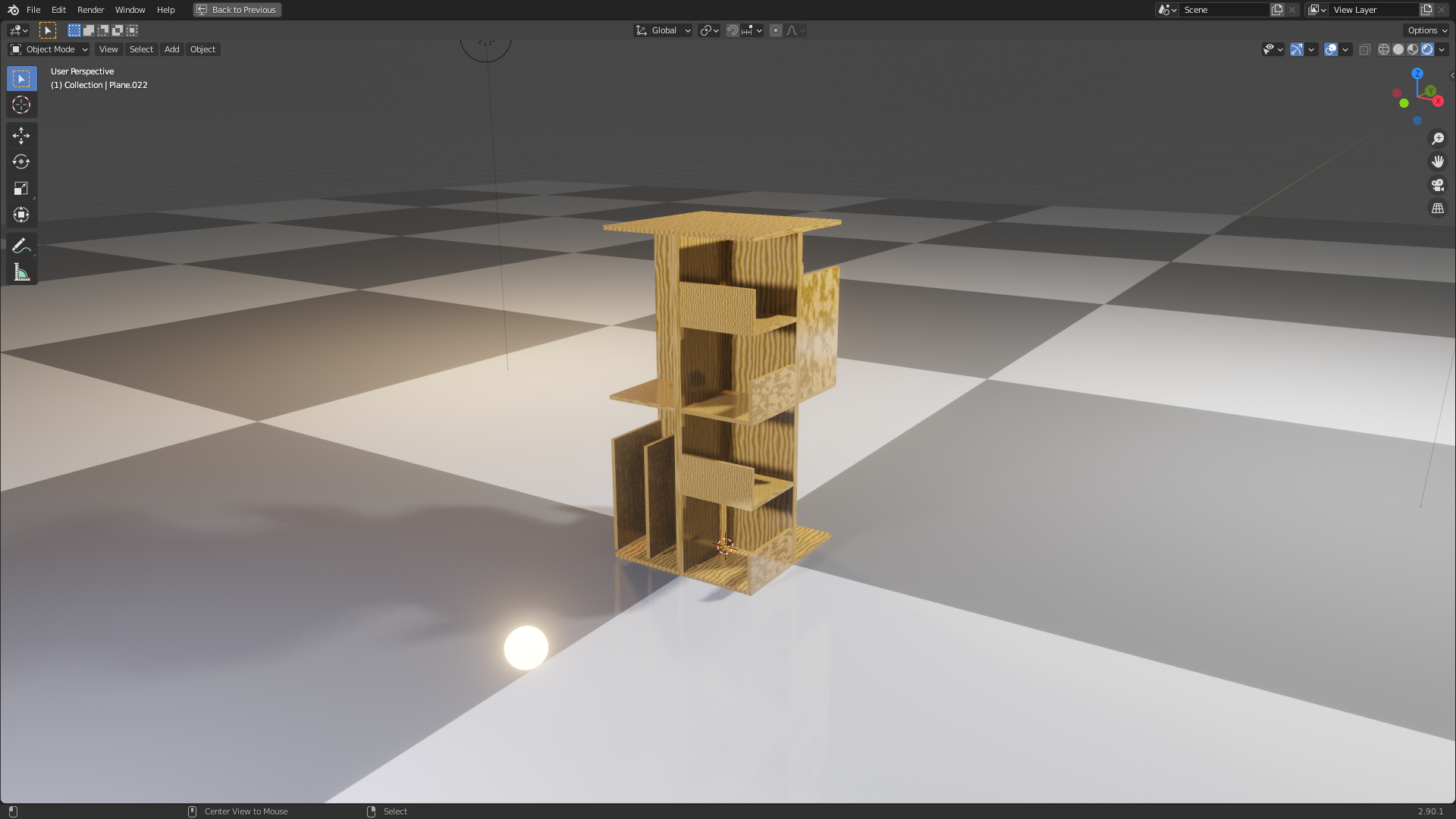
Task: Select the Move tool in toolbar
Action: 21,136
